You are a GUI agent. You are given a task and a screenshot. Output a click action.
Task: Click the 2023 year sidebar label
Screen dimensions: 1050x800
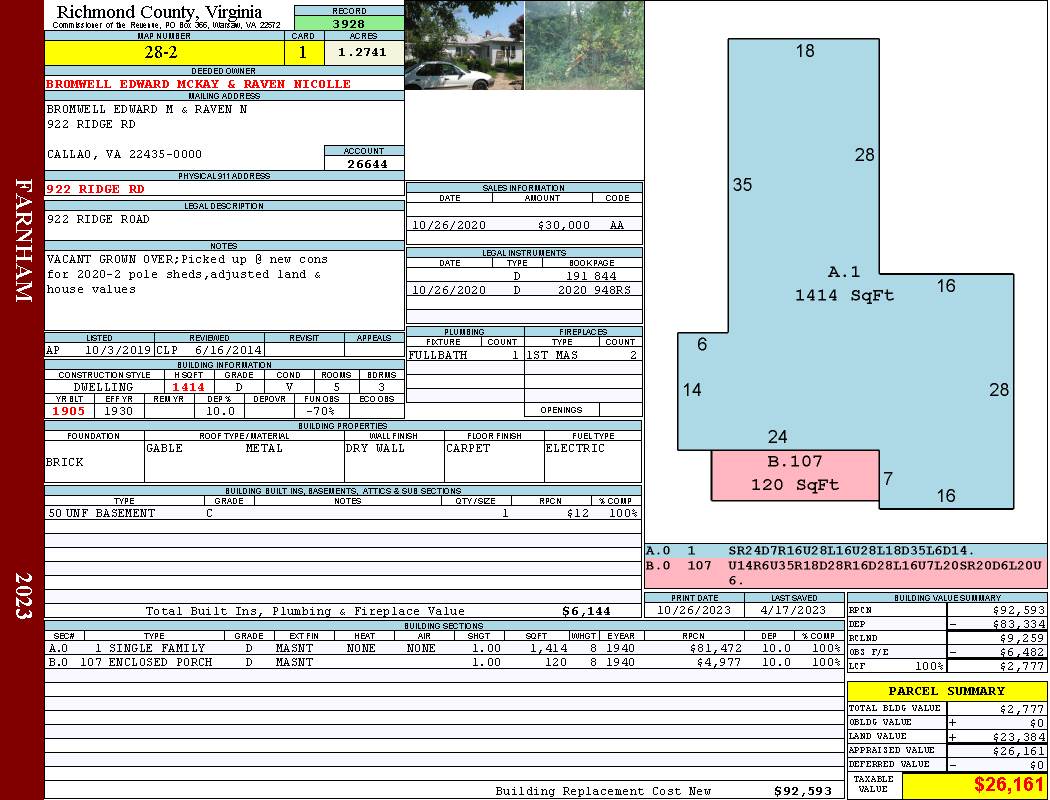[x=23, y=596]
